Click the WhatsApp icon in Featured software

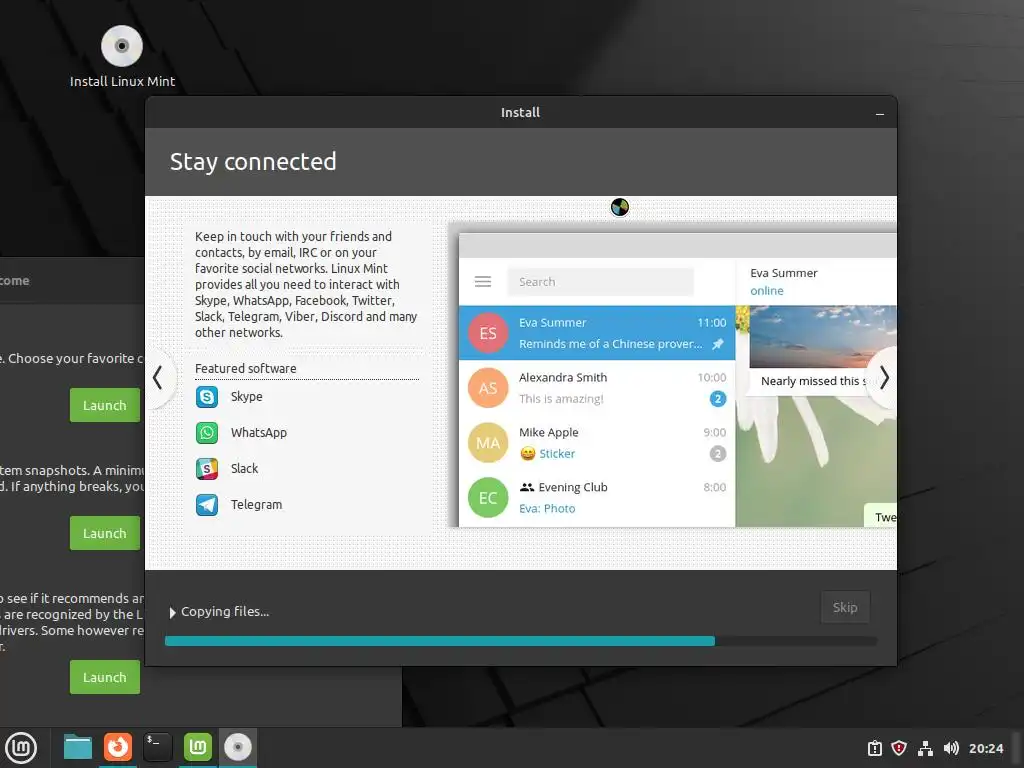[207, 432]
